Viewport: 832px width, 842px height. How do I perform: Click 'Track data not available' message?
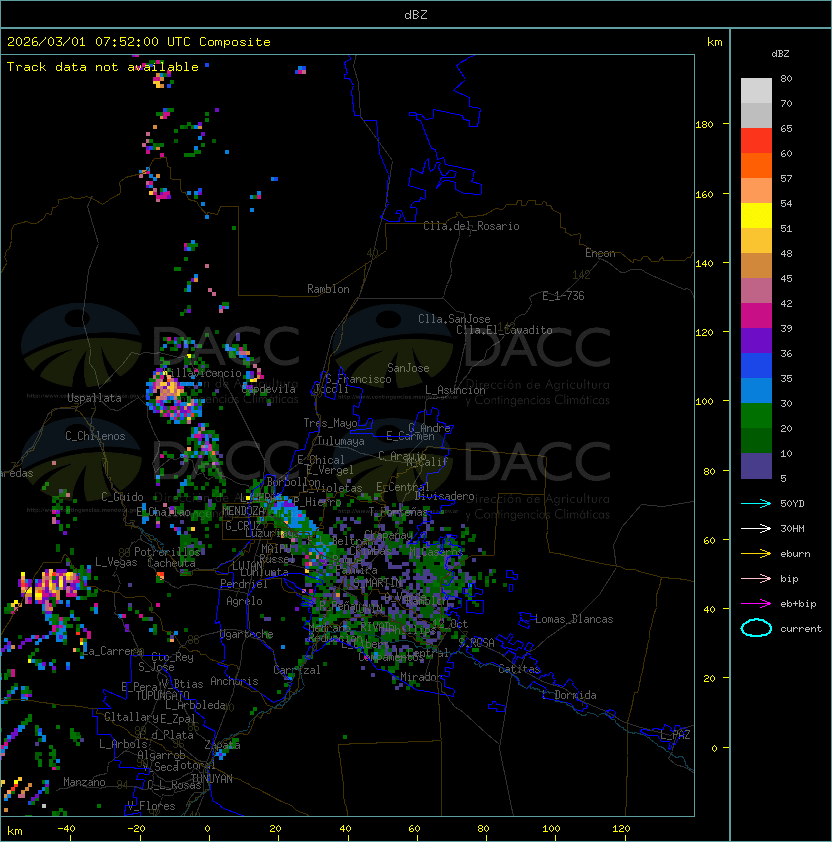[x=103, y=67]
